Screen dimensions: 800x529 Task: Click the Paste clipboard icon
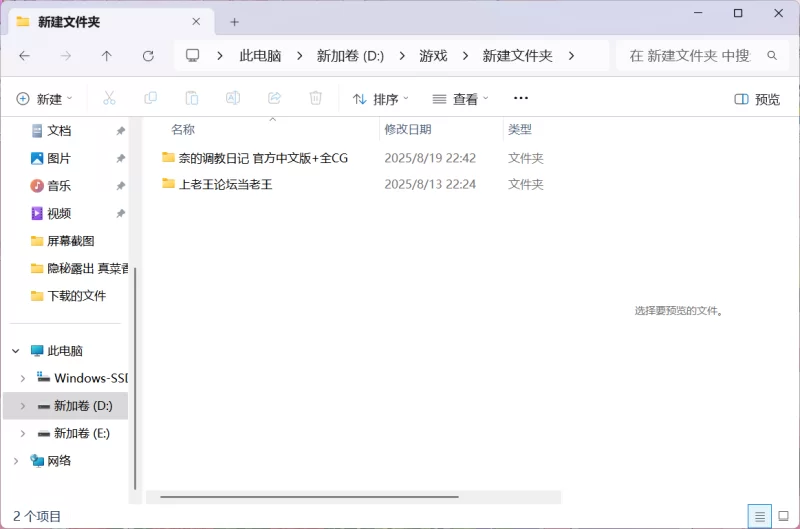[x=192, y=98]
